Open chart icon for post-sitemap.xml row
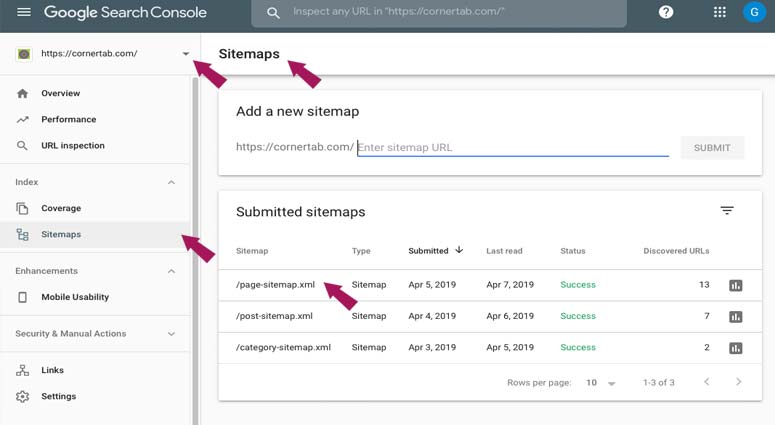The width and height of the screenshot is (775, 425). pos(736,317)
